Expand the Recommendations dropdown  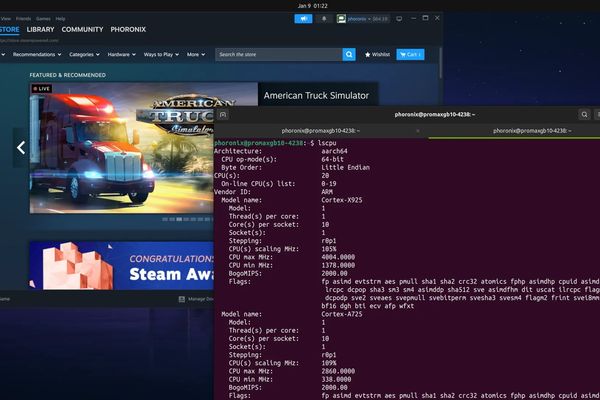(x=37, y=54)
